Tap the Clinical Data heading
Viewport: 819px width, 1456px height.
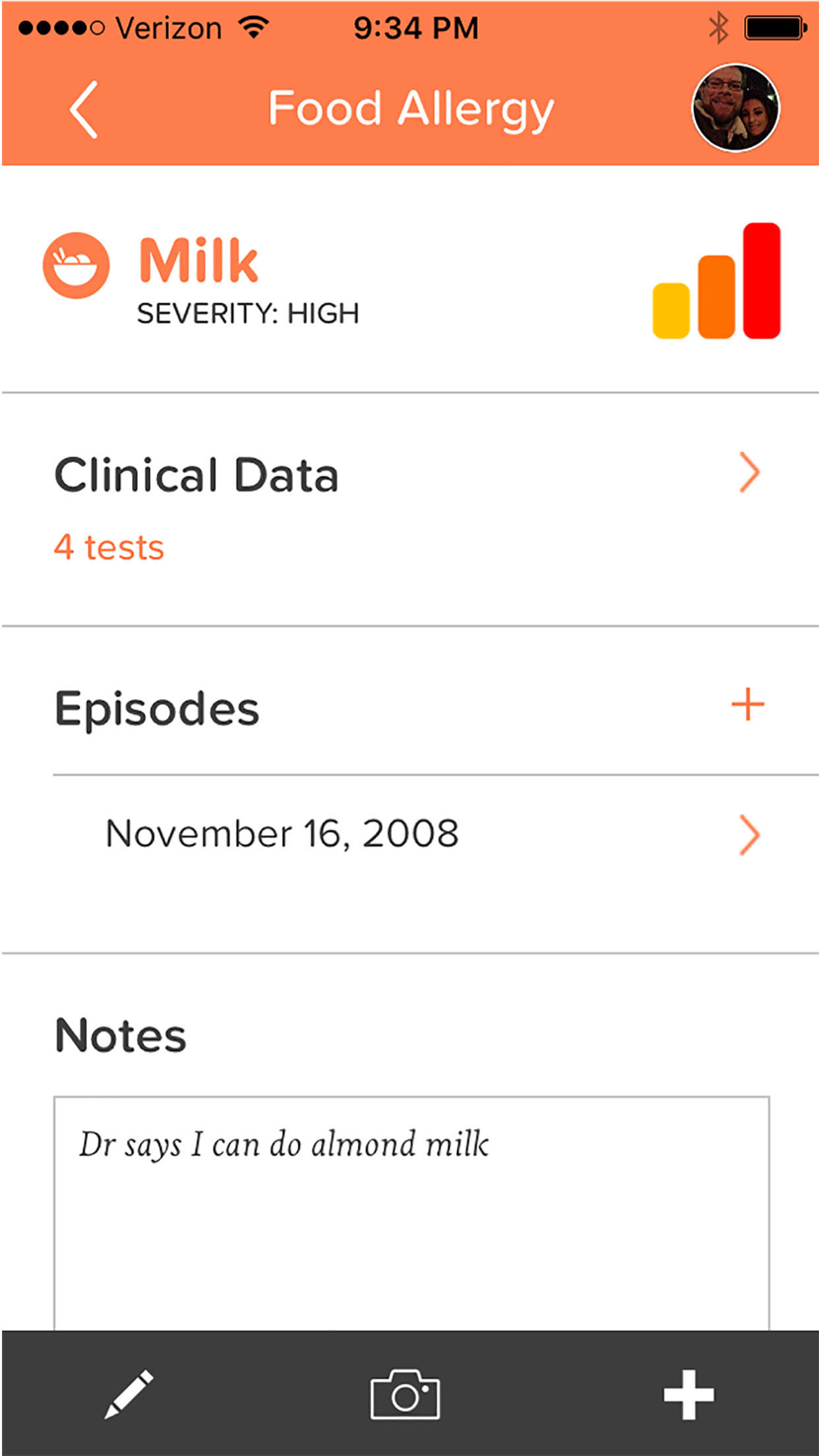point(197,475)
